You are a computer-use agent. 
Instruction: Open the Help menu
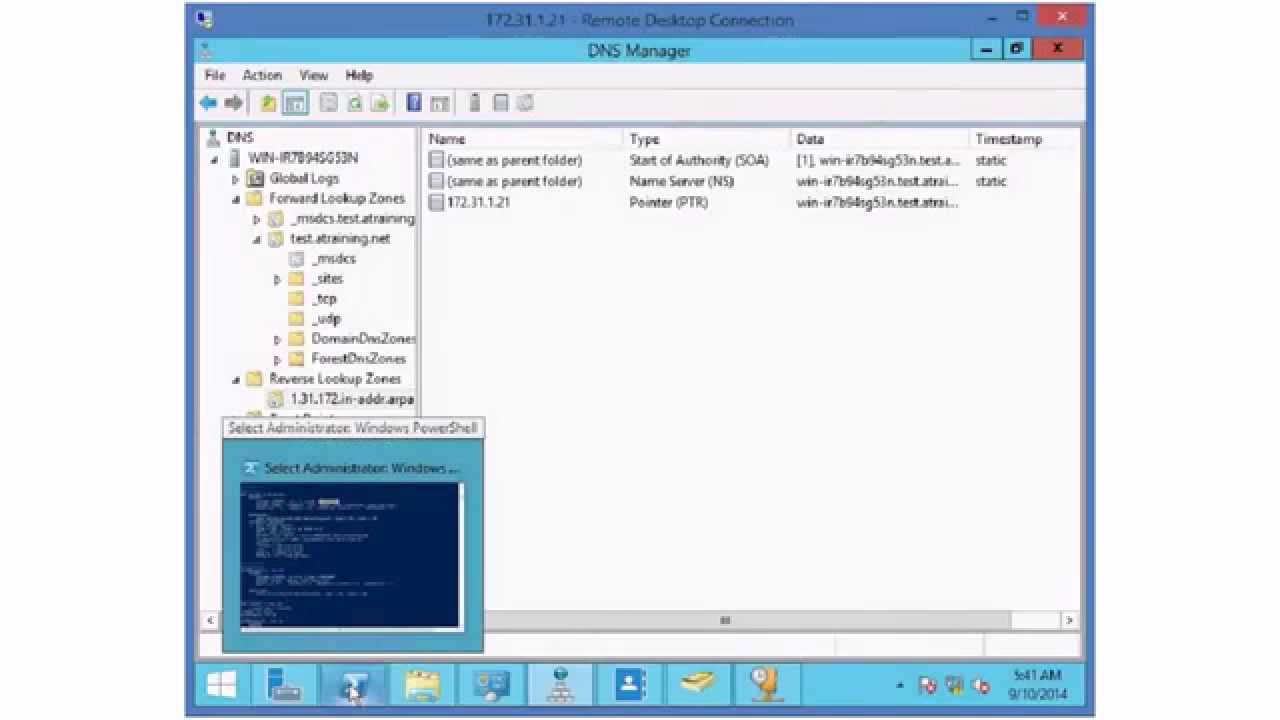[359, 75]
